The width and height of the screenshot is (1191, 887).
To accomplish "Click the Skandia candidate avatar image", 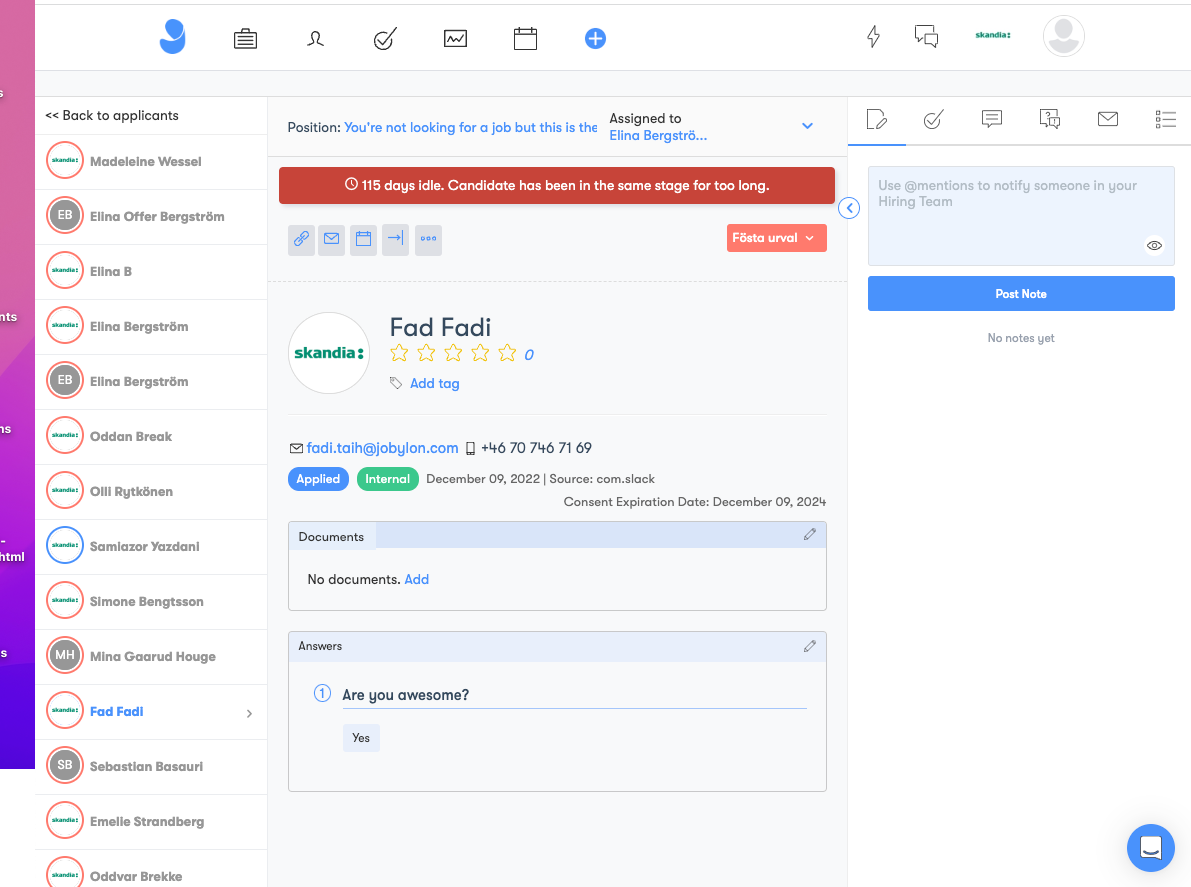I will (x=329, y=353).
